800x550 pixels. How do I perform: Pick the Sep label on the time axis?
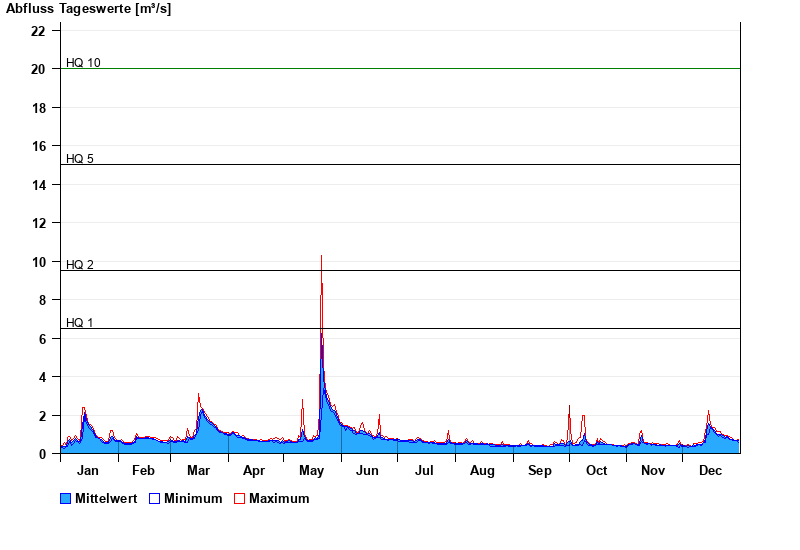[x=539, y=470]
